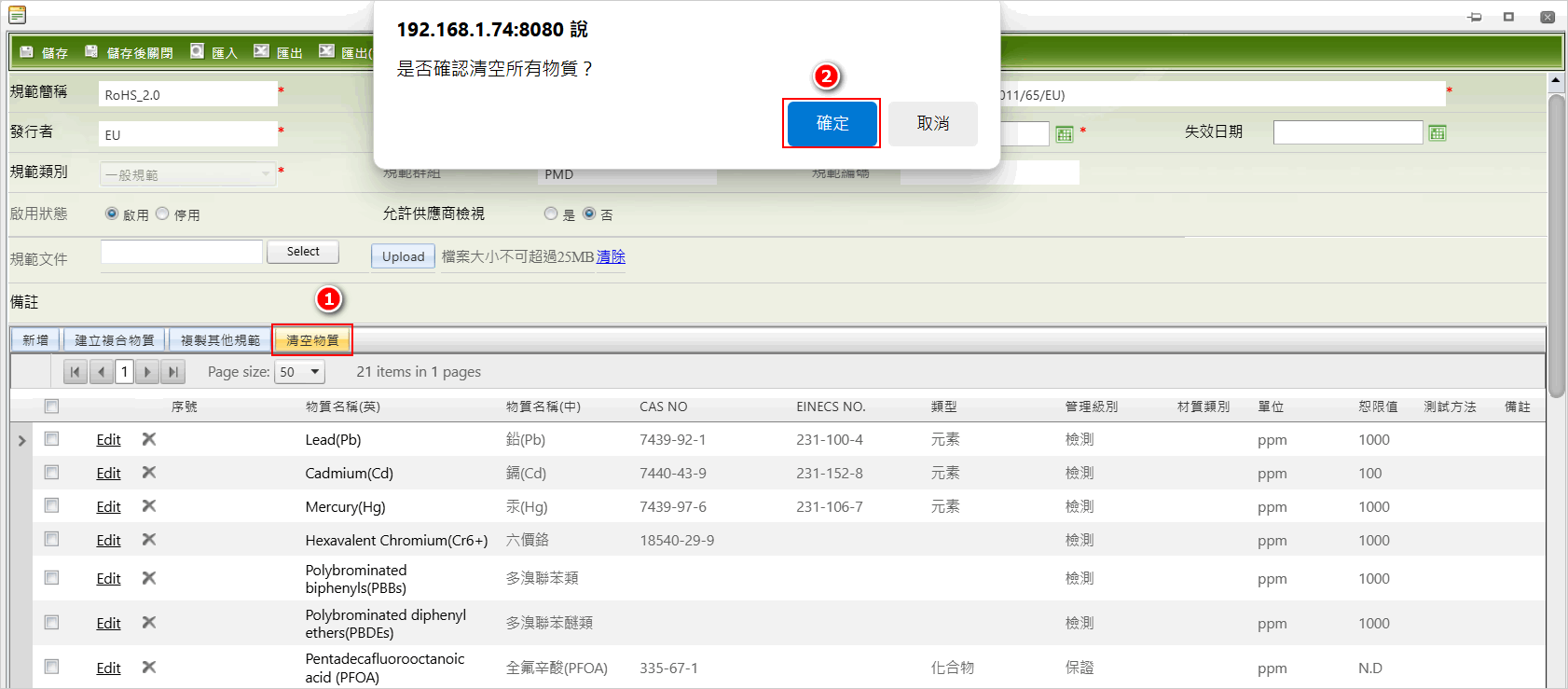Screen dimensions: 1568x689
Task: Cancel dialog with 取消 button
Action: coord(933,123)
